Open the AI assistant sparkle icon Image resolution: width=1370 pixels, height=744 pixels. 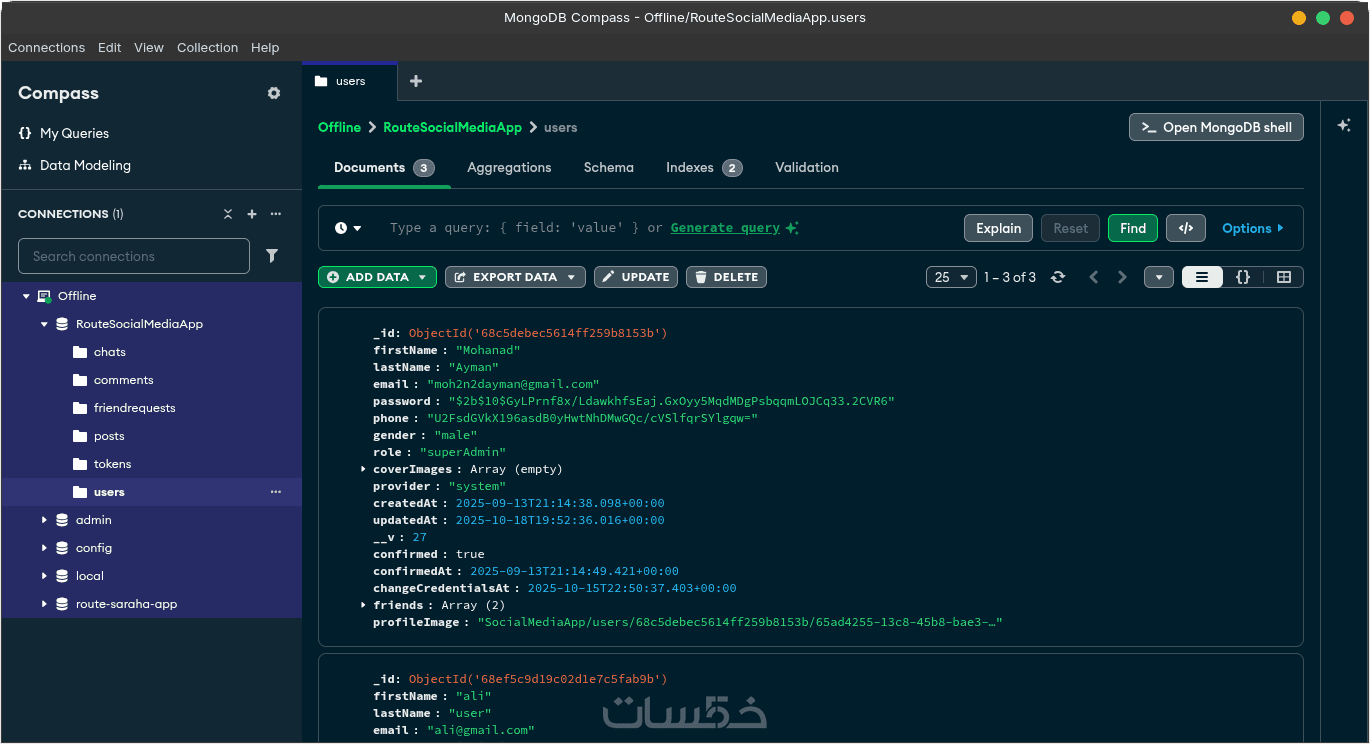click(x=1344, y=126)
